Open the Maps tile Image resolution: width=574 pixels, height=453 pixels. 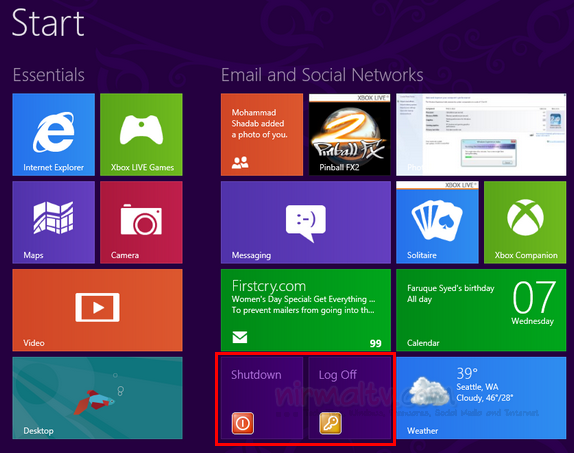(53, 222)
